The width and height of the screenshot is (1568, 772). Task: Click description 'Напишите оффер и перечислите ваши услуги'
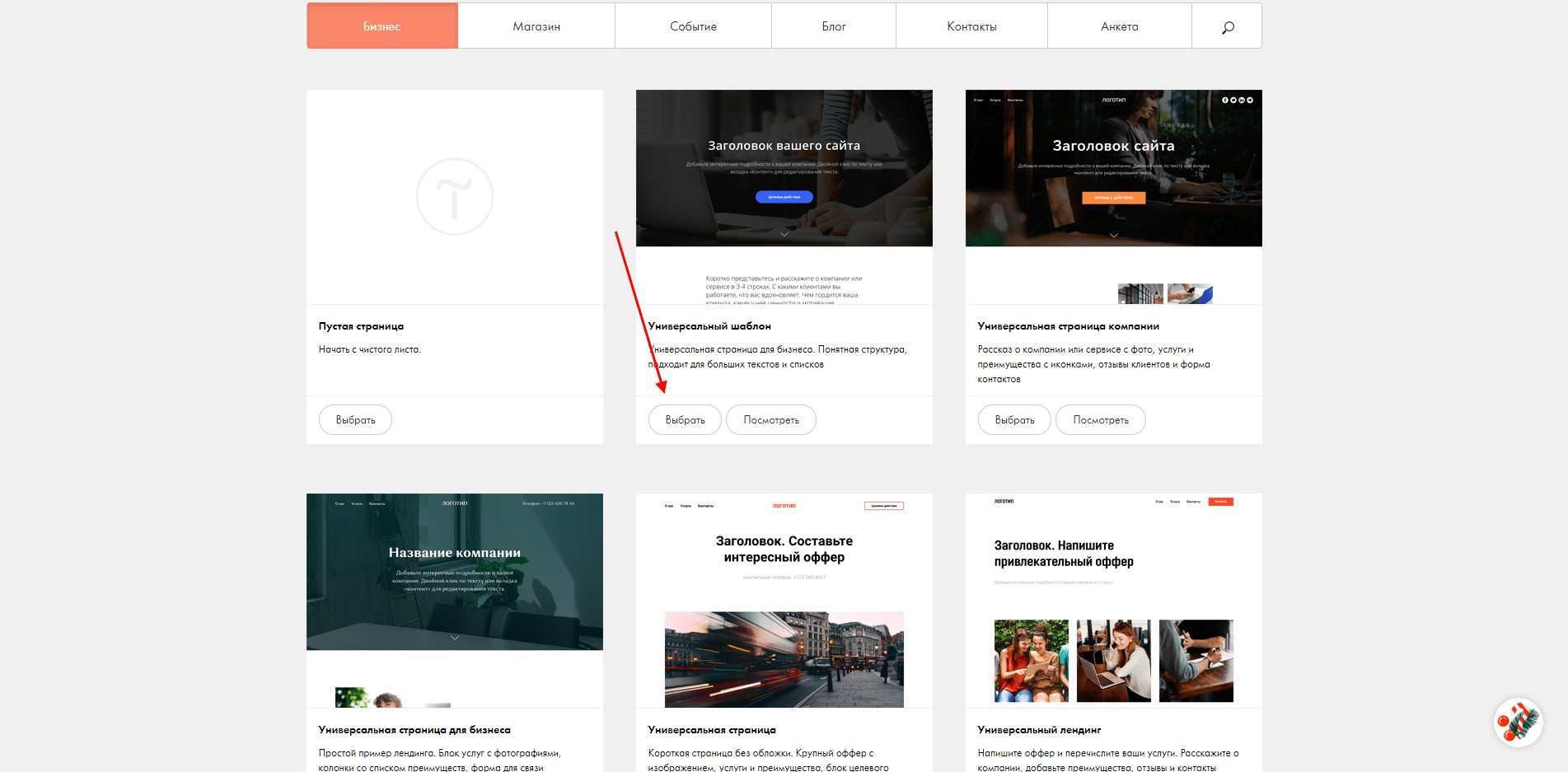click(1108, 760)
